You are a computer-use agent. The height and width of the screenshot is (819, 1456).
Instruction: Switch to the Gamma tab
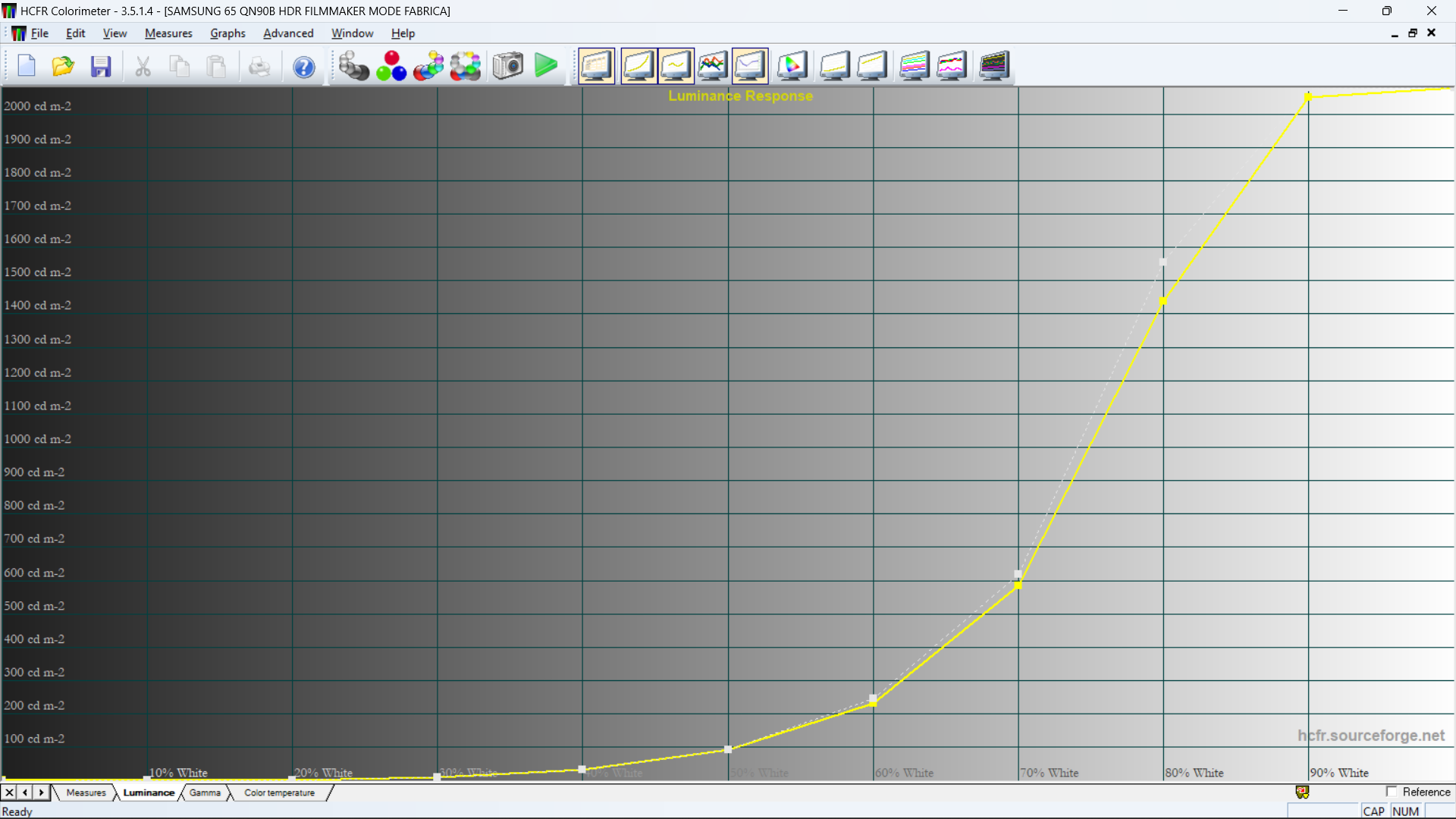[205, 792]
